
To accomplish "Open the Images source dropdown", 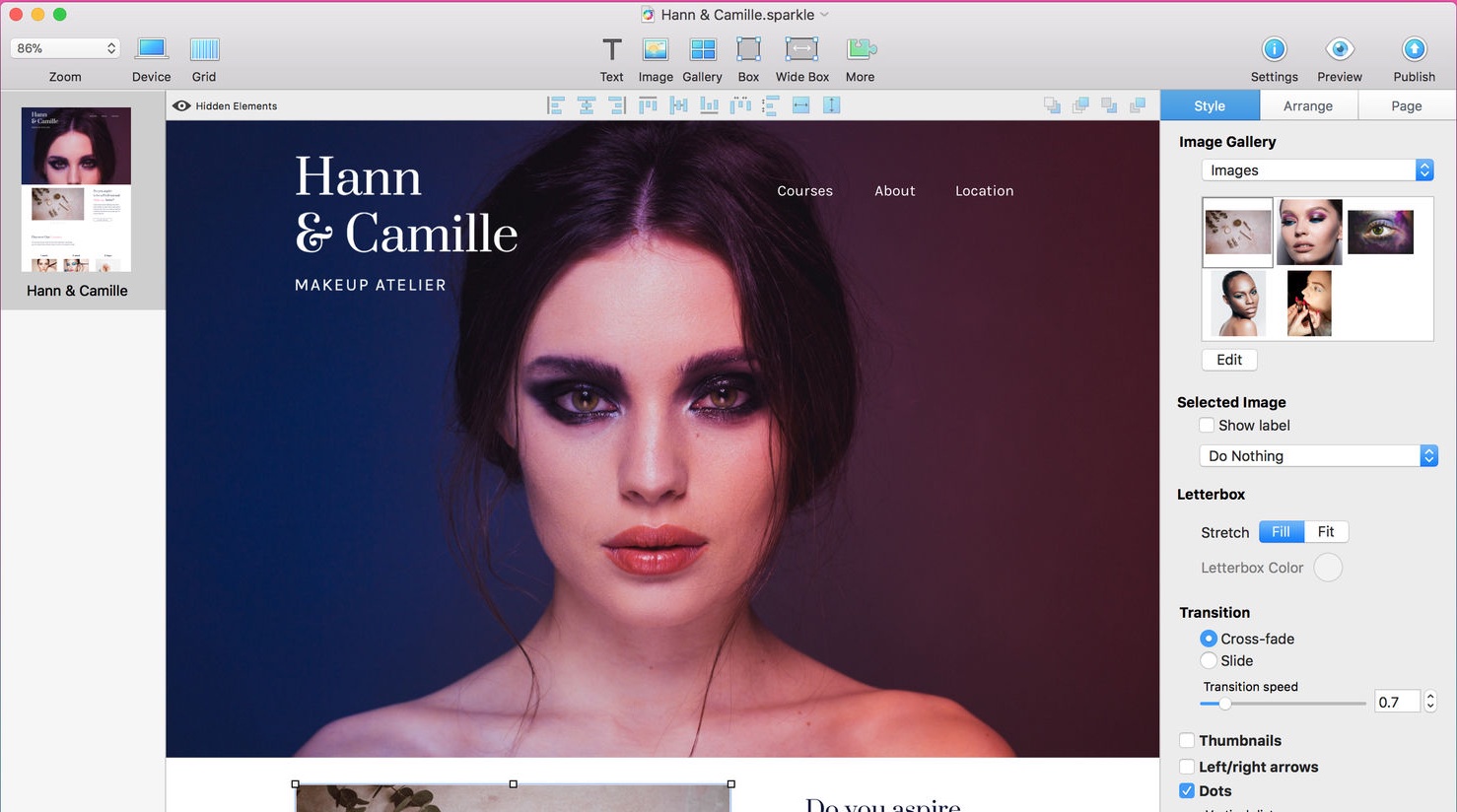I will [x=1317, y=170].
